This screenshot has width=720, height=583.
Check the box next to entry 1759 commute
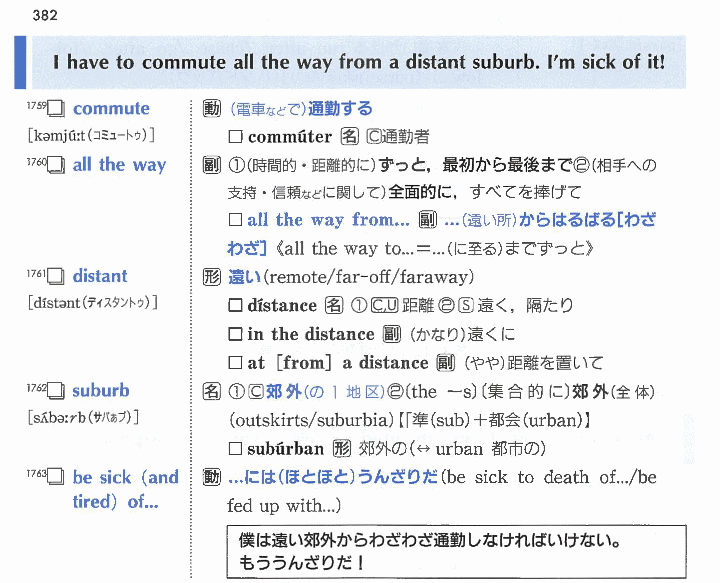click(x=56, y=109)
